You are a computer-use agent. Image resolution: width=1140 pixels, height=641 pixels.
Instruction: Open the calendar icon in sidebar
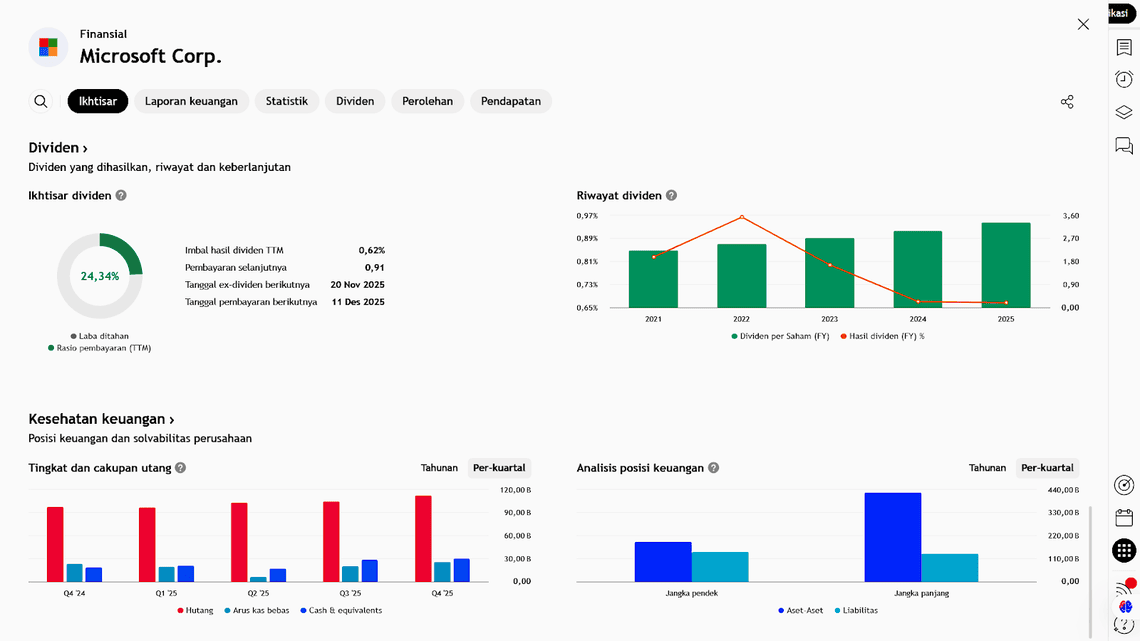tap(1124, 518)
